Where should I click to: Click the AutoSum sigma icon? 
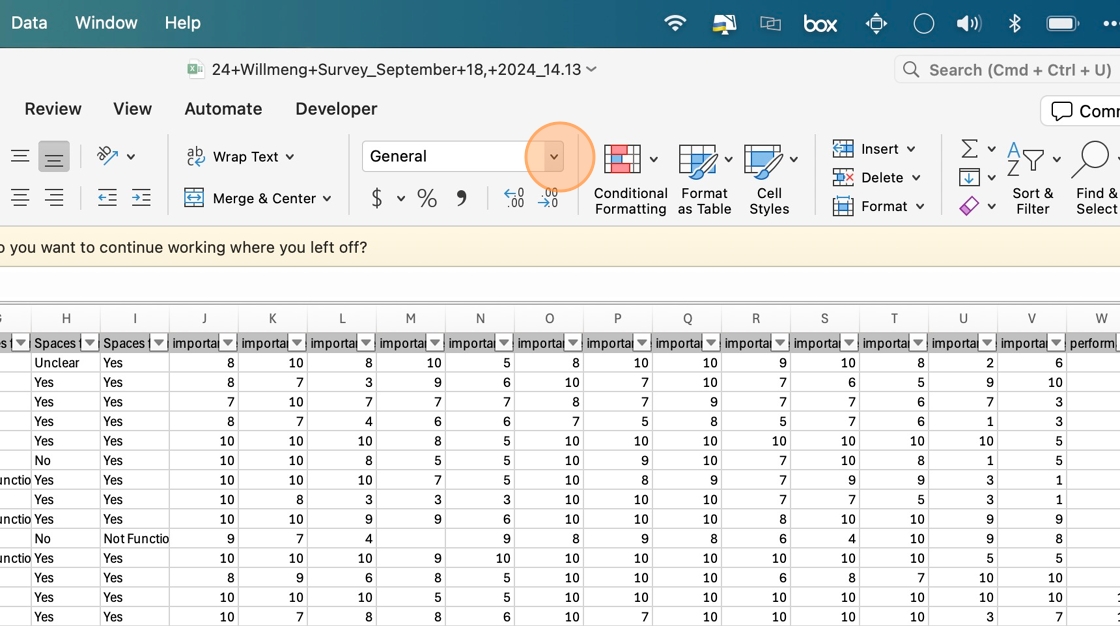[x=969, y=149]
